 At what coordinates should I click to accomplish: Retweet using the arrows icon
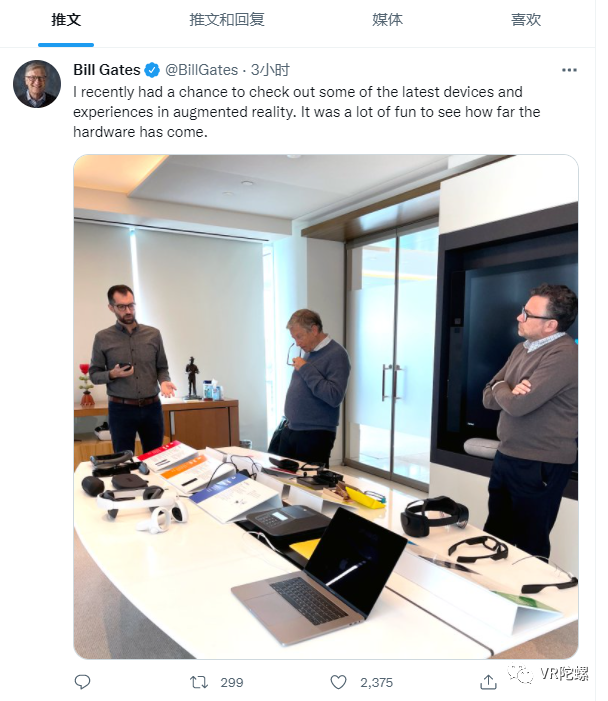pyautogui.click(x=198, y=682)
